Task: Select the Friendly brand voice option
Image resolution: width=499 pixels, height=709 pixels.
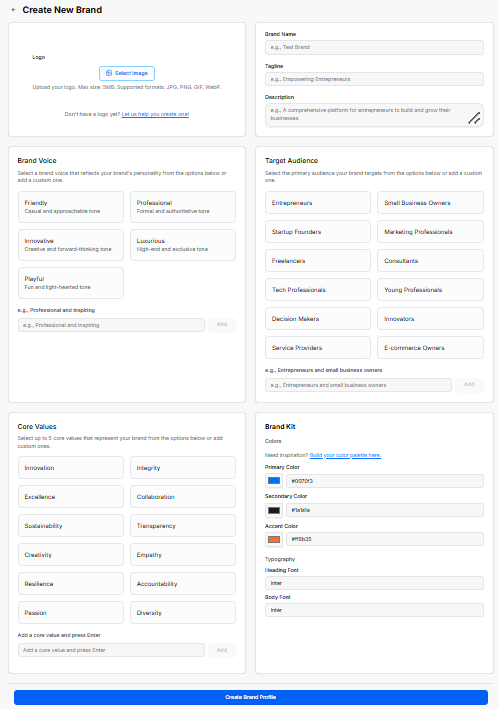Action: 71,207
